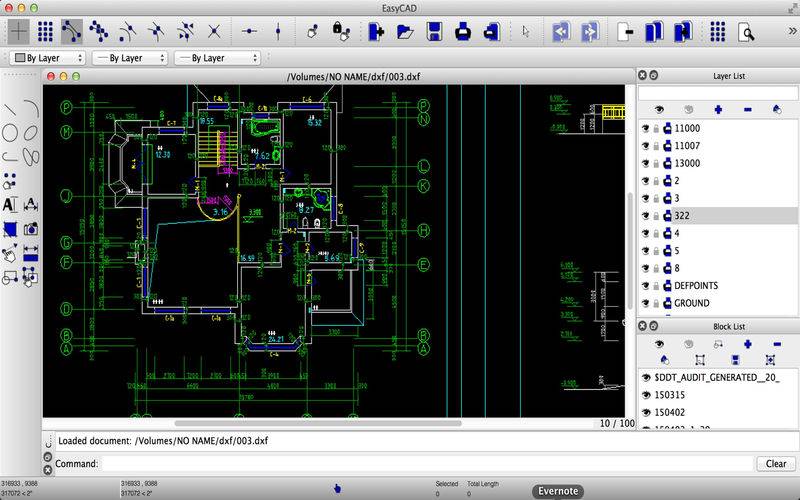Select the Circle drawing tool
Viewport: 800px width, 500px height.
[x=11, y=132]
